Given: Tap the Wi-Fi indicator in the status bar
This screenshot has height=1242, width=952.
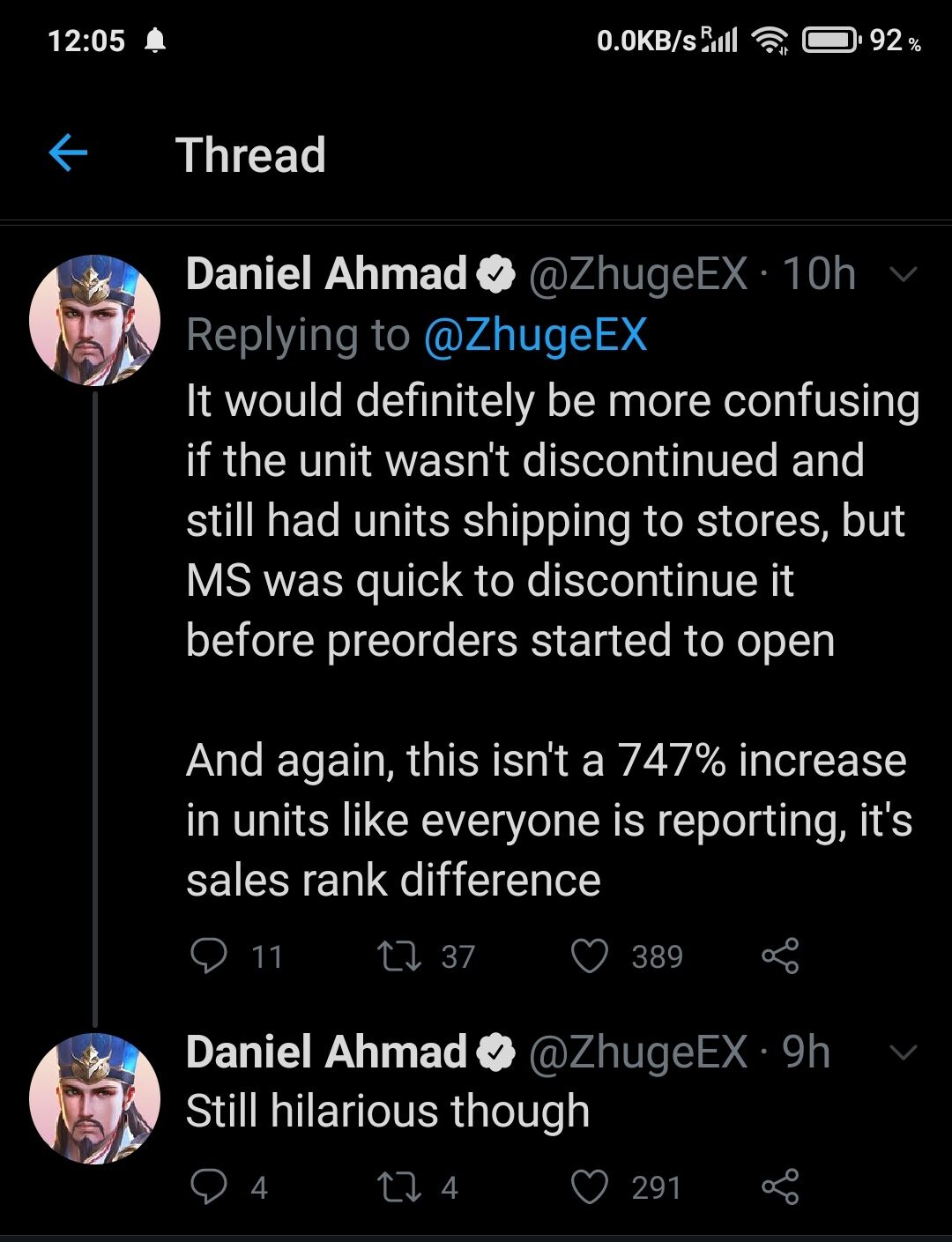Looking at the screenshot, I should 770,41.
